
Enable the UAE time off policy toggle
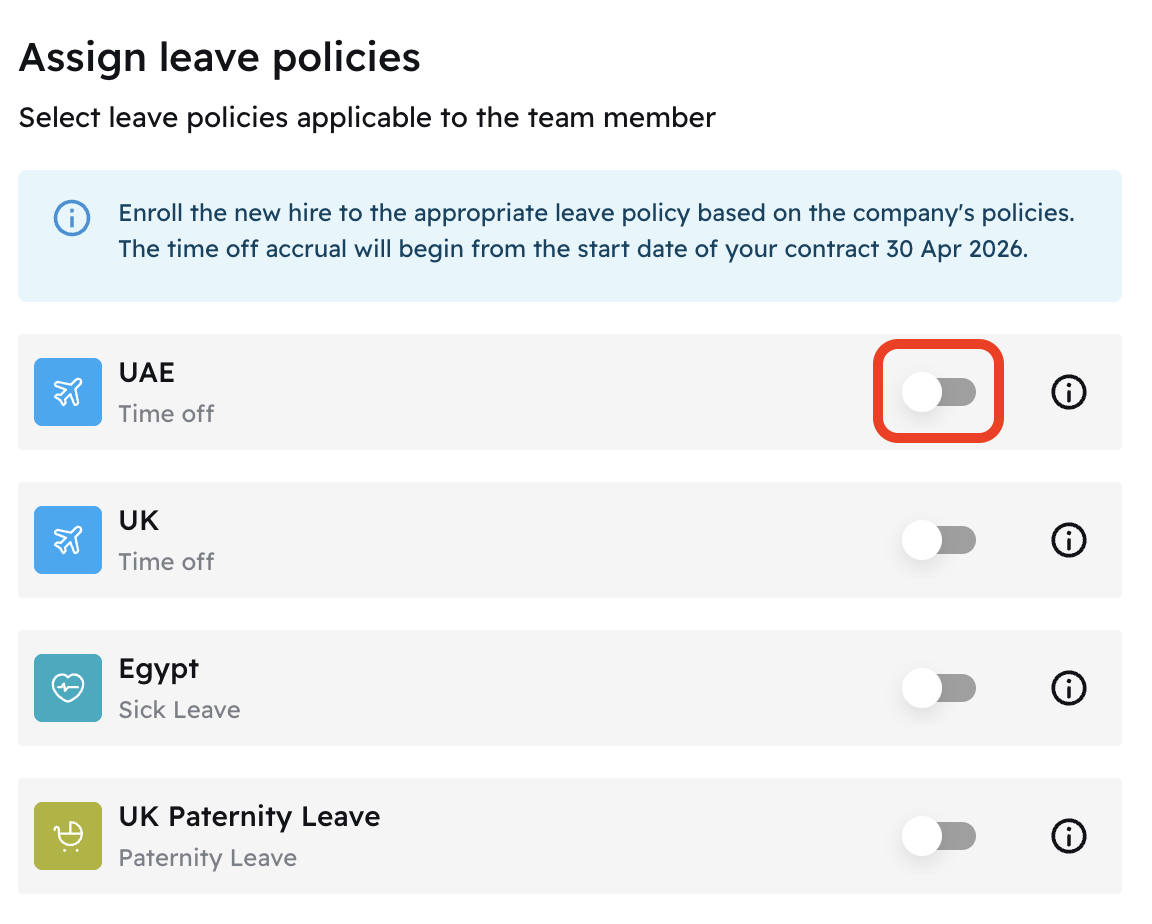[939, 392]
